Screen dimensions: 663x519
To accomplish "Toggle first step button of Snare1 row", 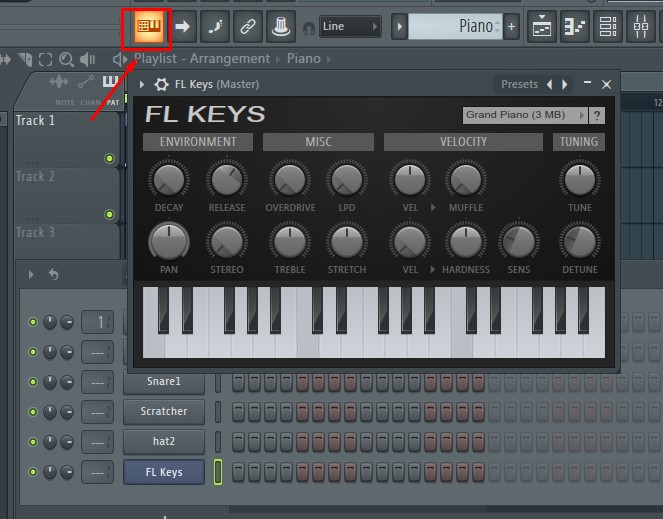I will tap(238, 382).
